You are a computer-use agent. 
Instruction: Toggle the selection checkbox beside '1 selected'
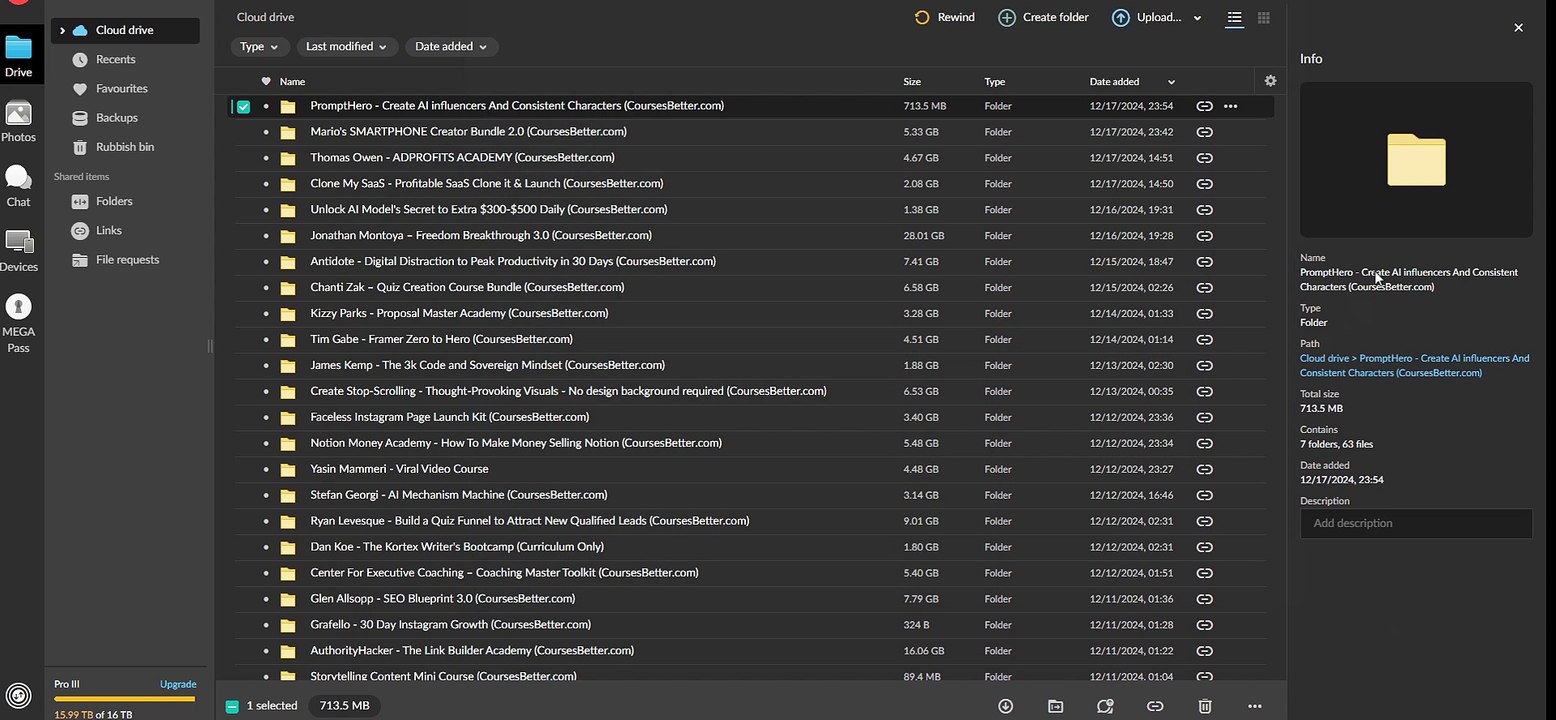click(232, 706)
